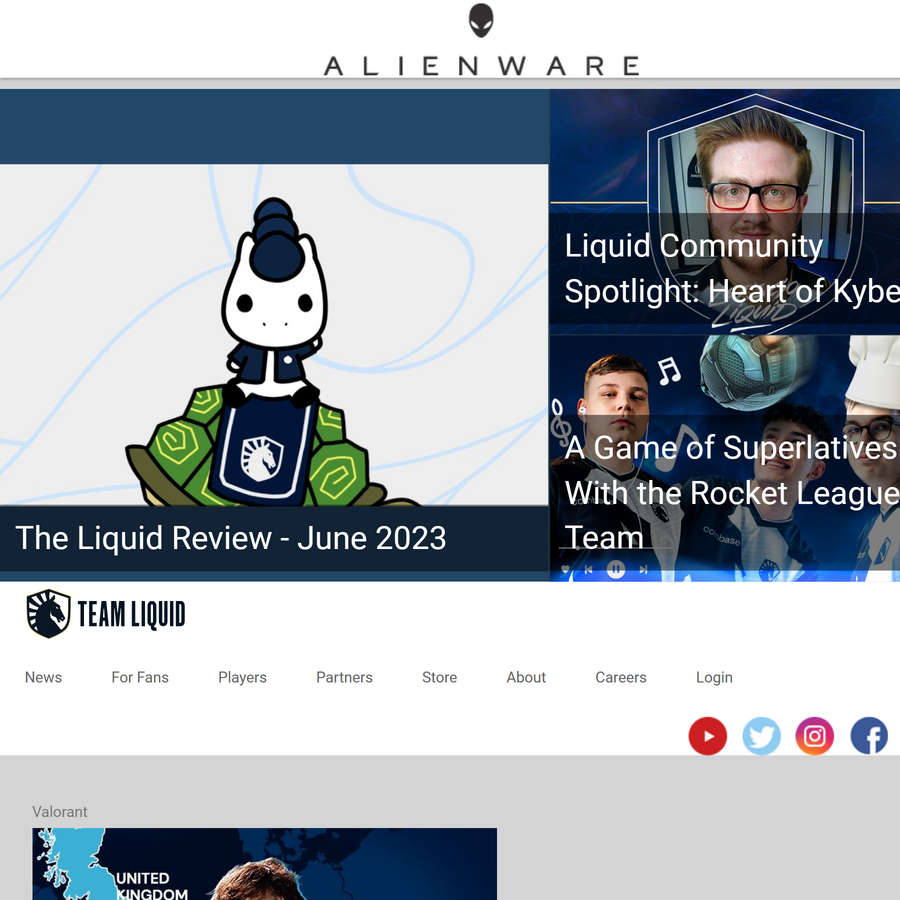Open the Store link
This screenshot has width=900, height=900.
439,677
